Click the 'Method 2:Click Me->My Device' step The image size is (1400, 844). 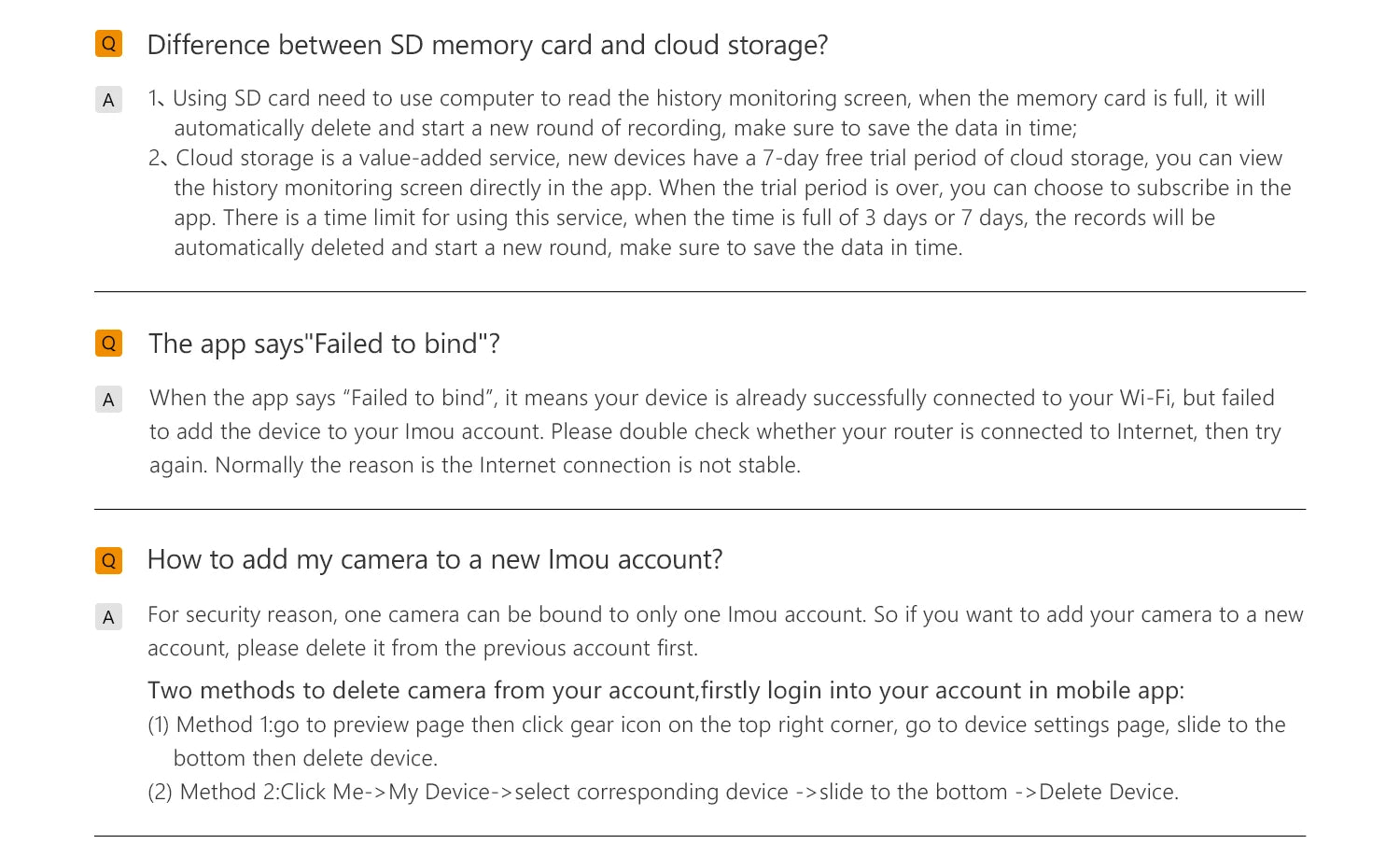tap(664, 792)
